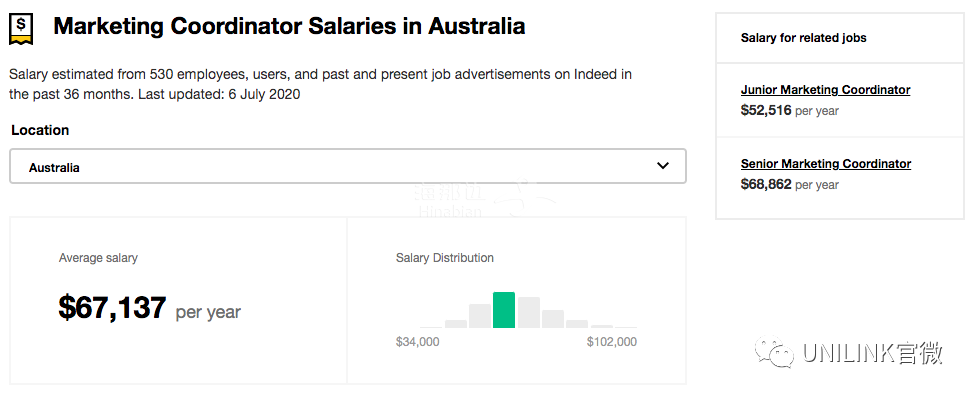
Task: Click the Average salary label
Action: (x=98, y=258)
